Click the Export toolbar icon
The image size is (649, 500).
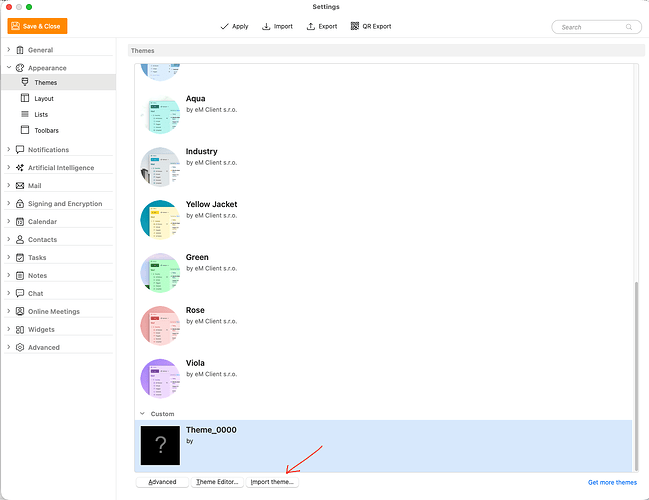[x=310, y=26]
